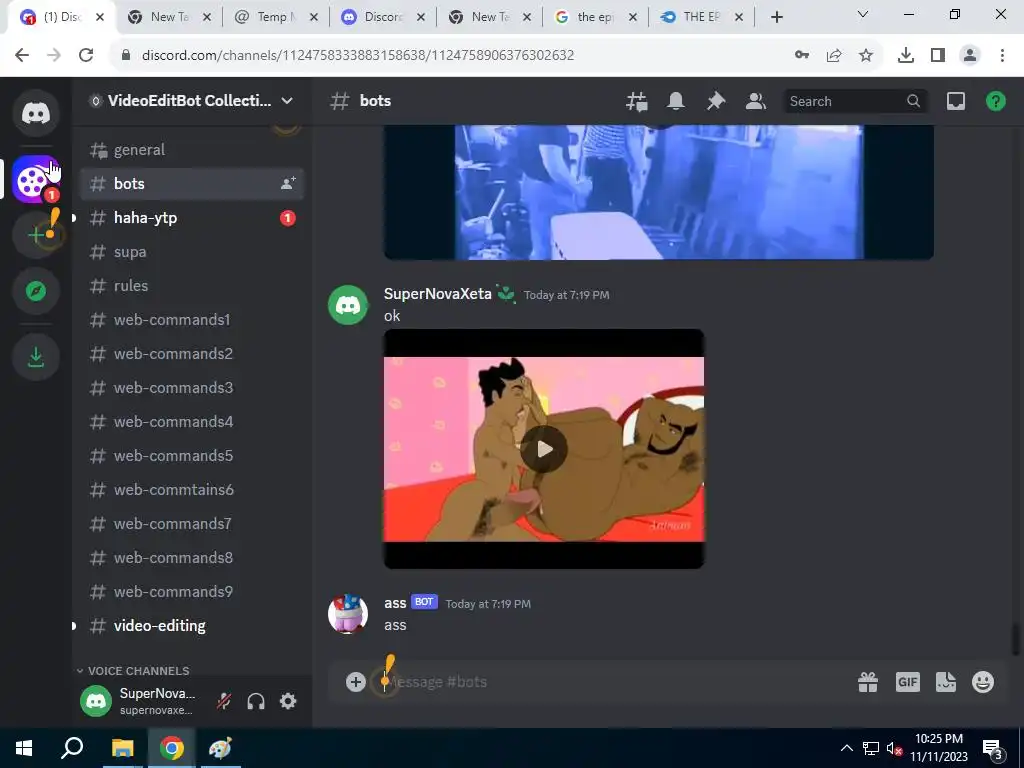The width and height of the screenshot is (1024, 768).
Task: Switch to the Temp M... browser tab
Action: [x=276, y=17]
